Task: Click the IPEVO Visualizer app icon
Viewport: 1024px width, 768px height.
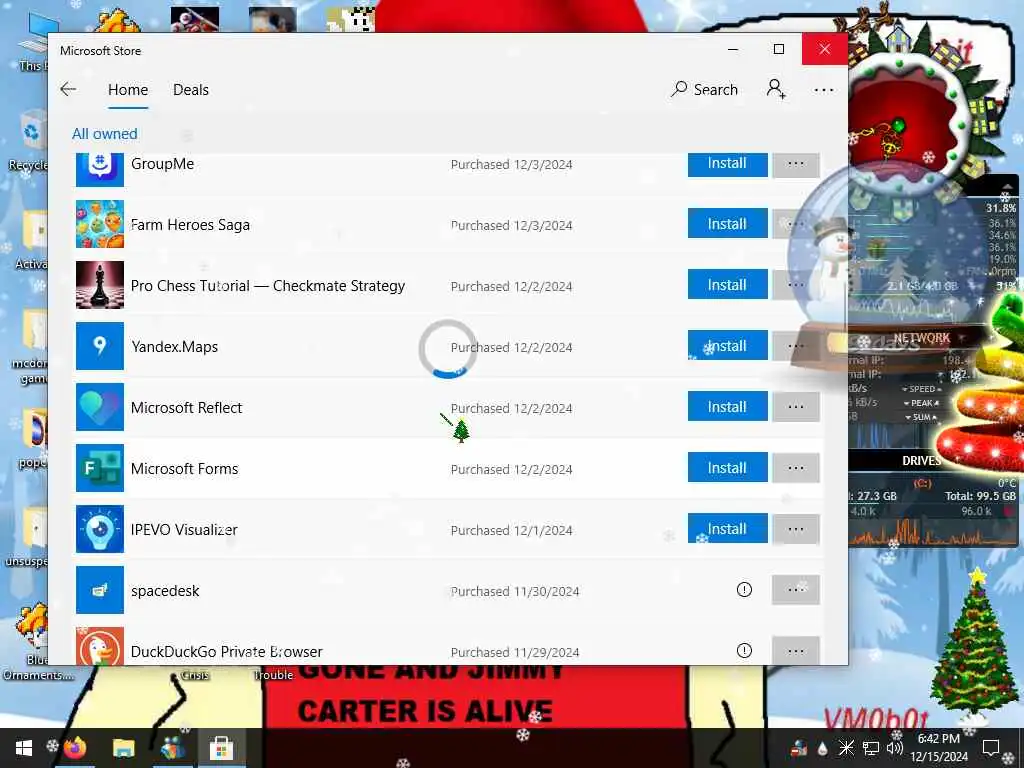Action: click(x=100, y=529)
